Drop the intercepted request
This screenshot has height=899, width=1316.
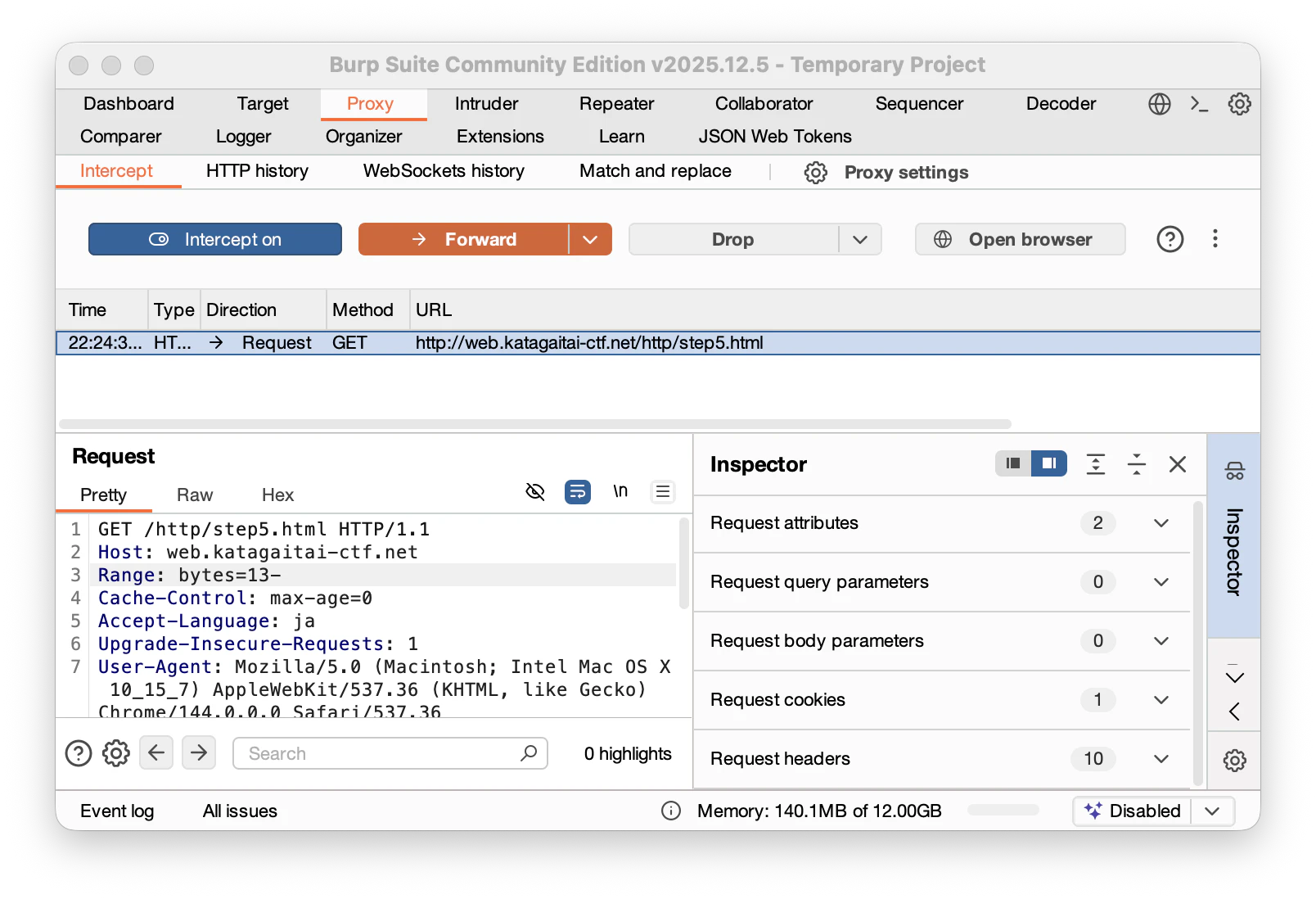coord(733,239)
